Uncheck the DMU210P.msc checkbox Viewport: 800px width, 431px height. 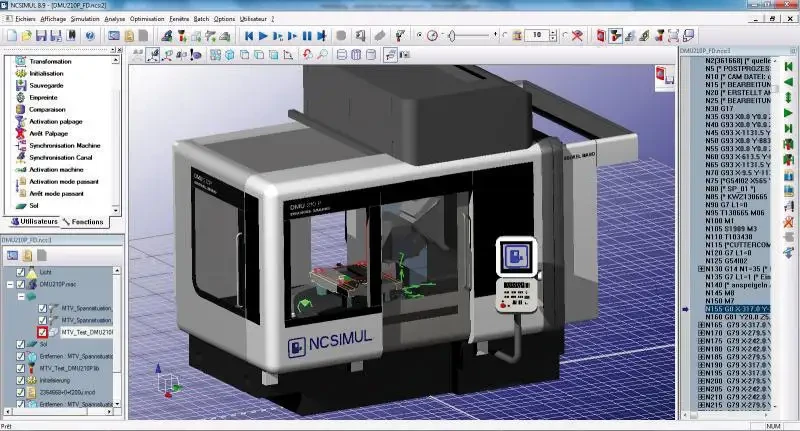20,284
